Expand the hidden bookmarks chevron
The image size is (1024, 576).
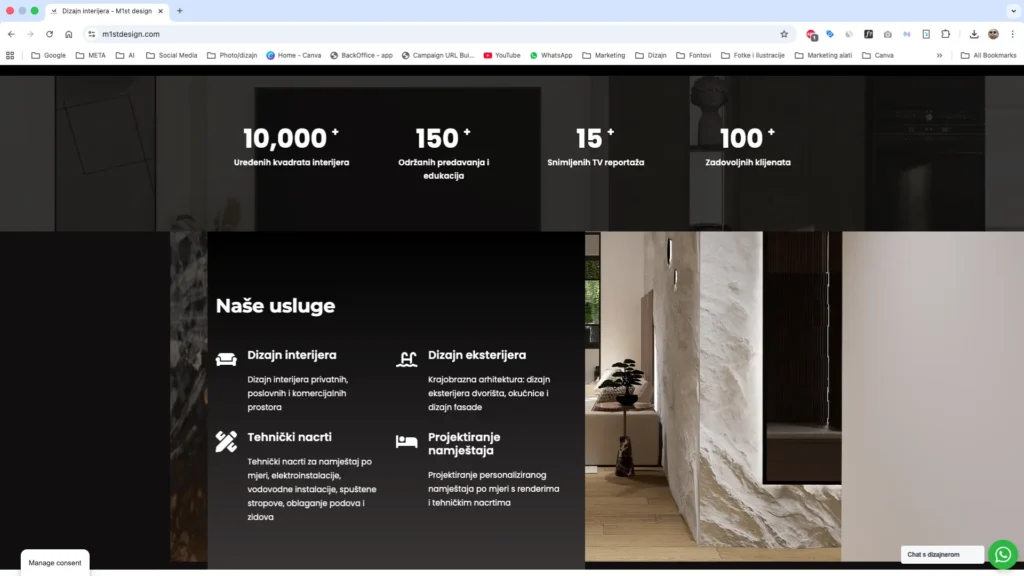coord(938,55)
